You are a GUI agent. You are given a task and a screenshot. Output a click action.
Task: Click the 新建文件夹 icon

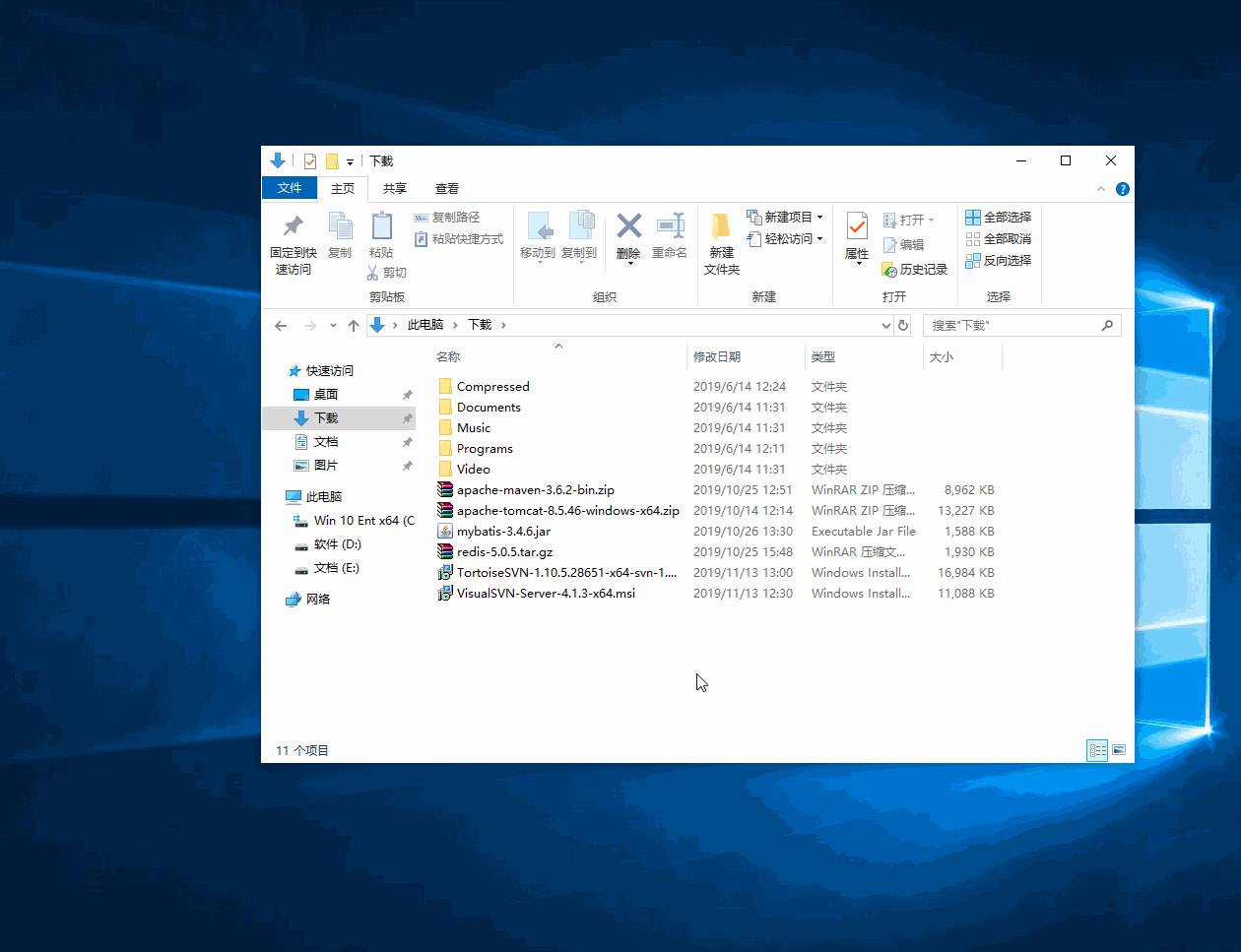coord(721,225)
